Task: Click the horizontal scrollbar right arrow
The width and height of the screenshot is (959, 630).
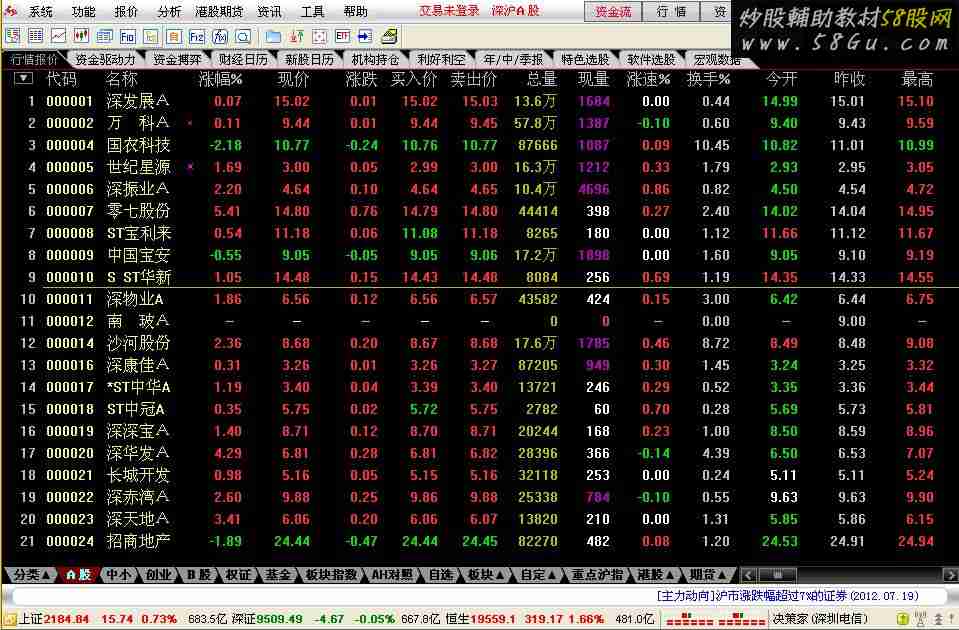Action: tap(950, 575)
